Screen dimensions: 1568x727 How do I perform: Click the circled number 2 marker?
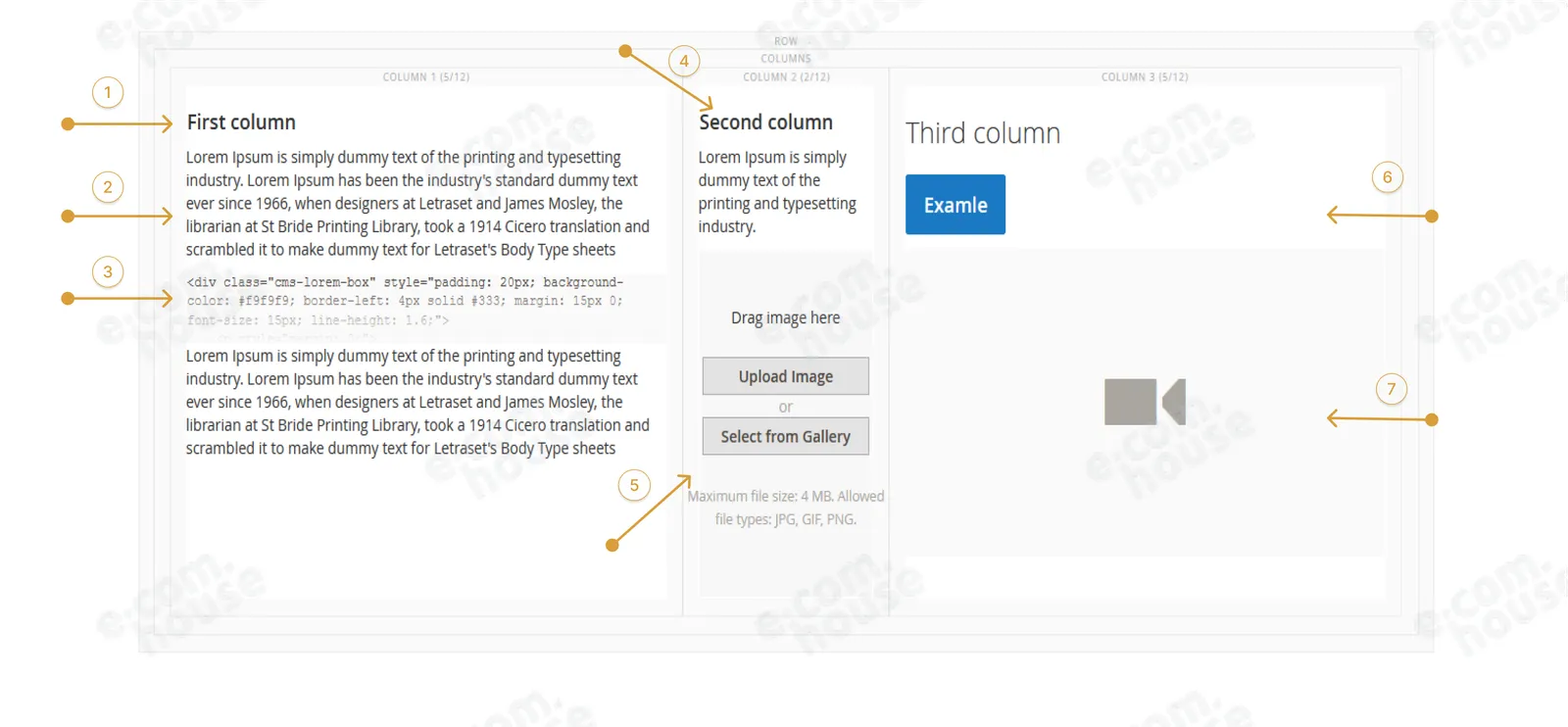[108, 187]
